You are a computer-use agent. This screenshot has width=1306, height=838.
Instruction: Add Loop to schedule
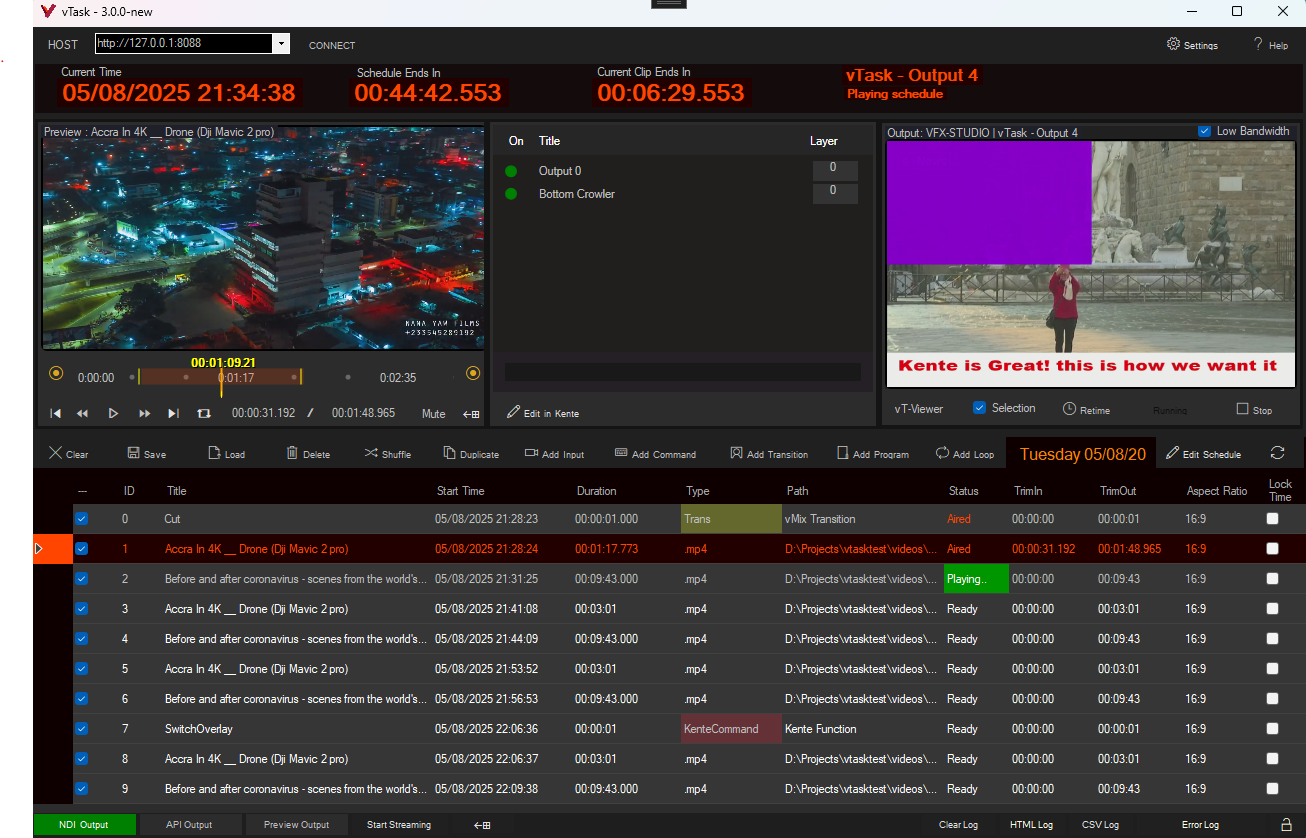[x=965, y=454]
